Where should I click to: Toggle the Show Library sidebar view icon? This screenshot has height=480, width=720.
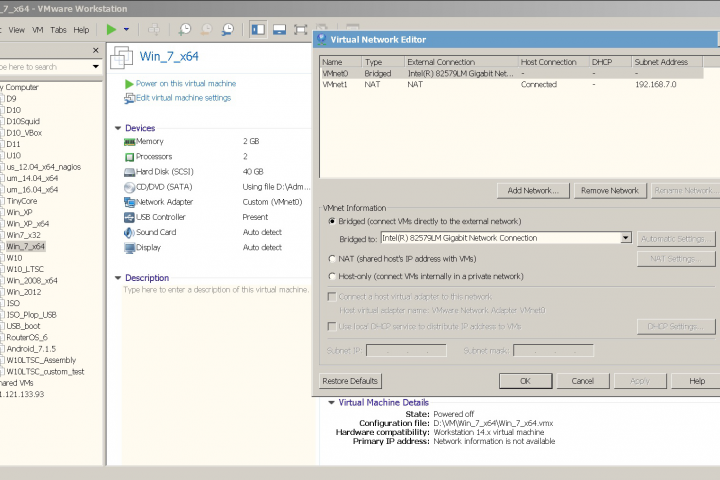[258, 30]
